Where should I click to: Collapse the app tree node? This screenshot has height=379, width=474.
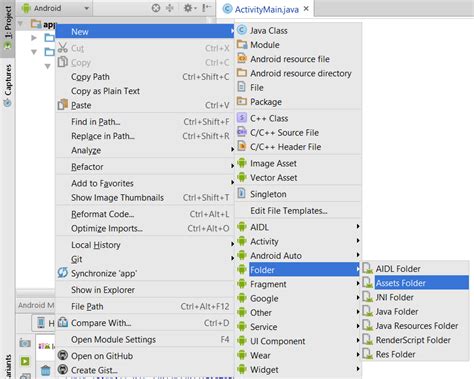click(x=21, y=24)
